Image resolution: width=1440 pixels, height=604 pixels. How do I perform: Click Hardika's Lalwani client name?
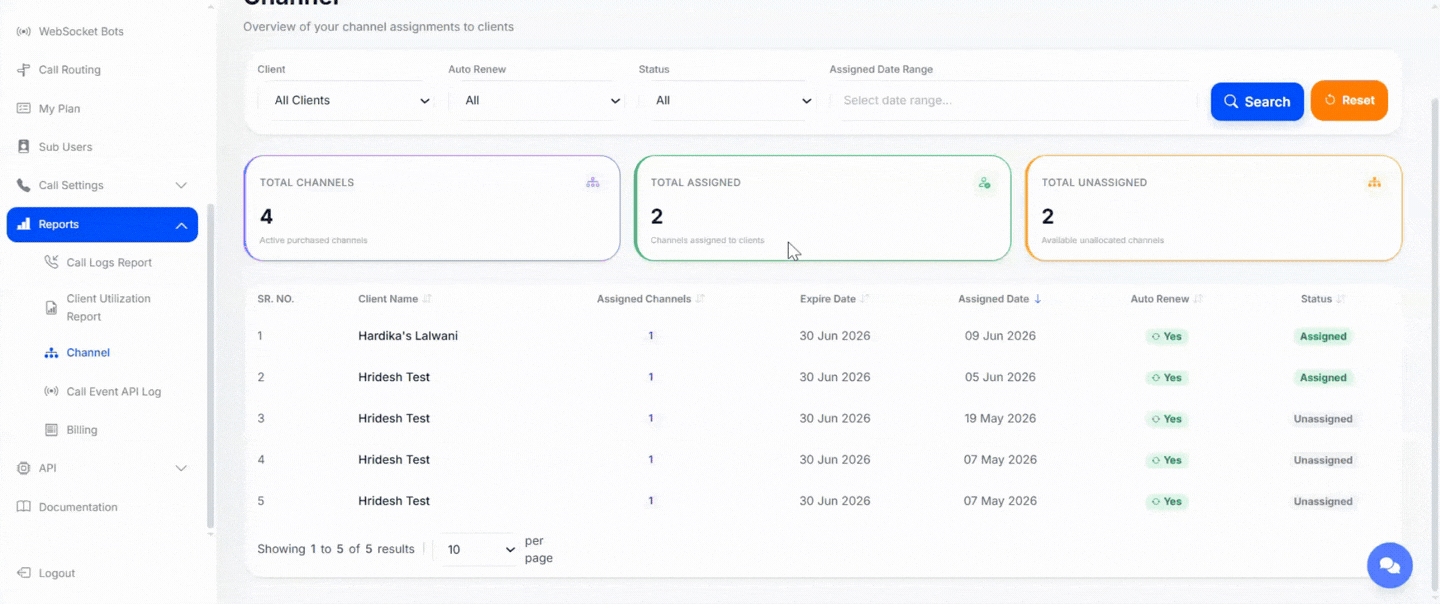pos(408,336)
